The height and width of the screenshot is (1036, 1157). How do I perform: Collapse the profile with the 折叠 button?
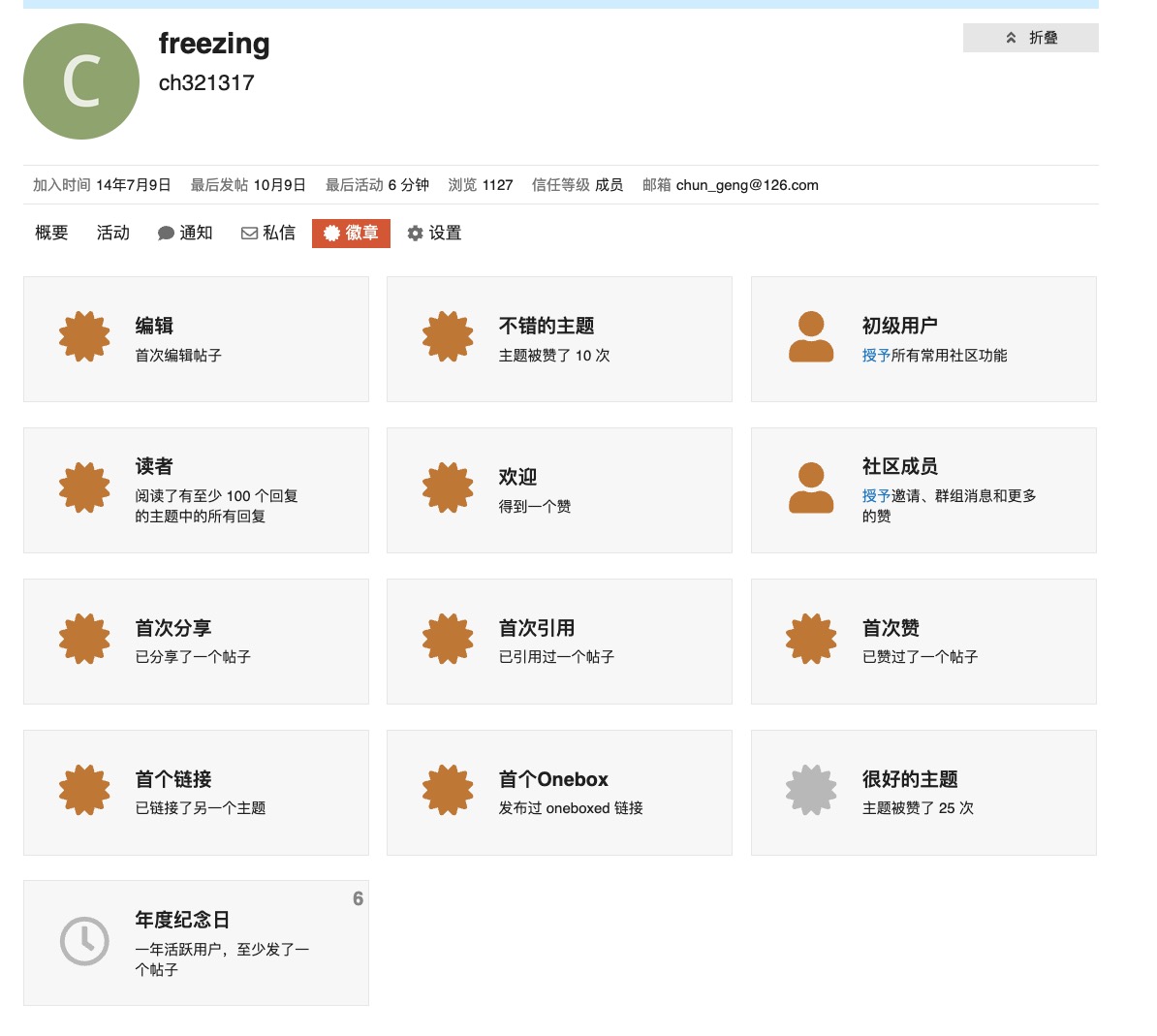(x=1030, y=38)
